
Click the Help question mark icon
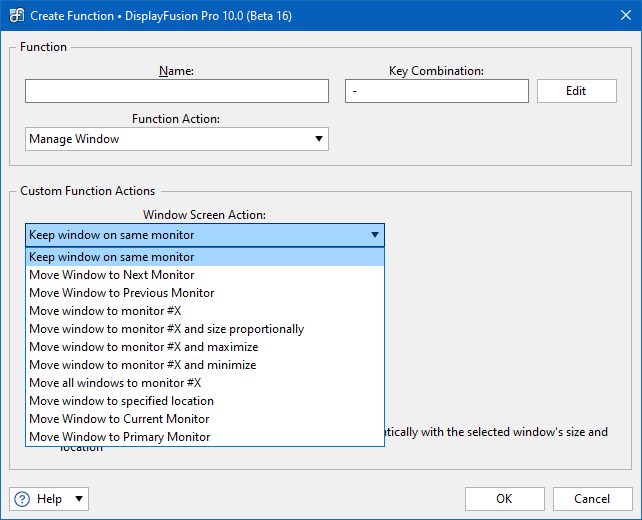tap(22, 499)
